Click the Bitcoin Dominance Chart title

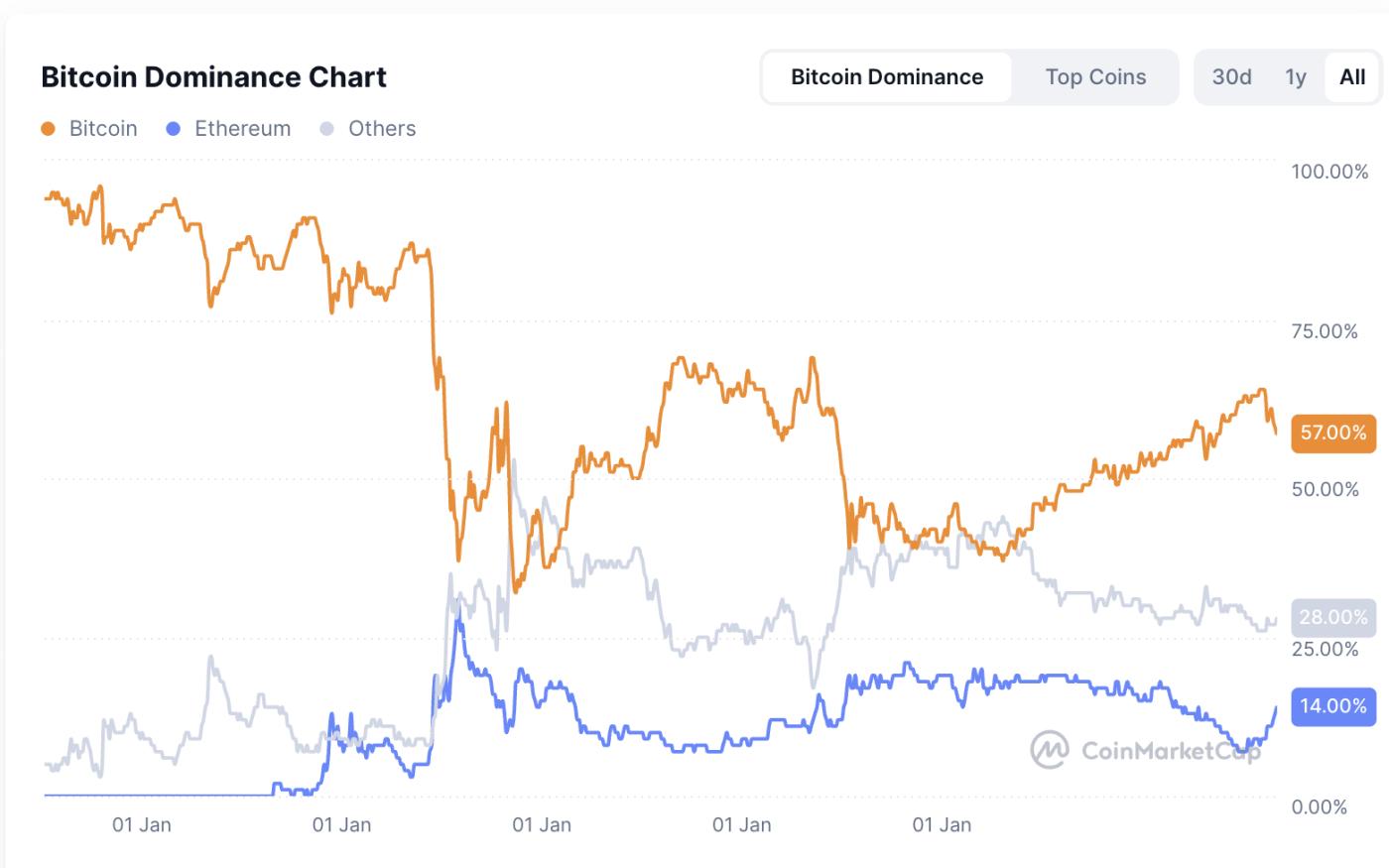click(x=213, y=76)
